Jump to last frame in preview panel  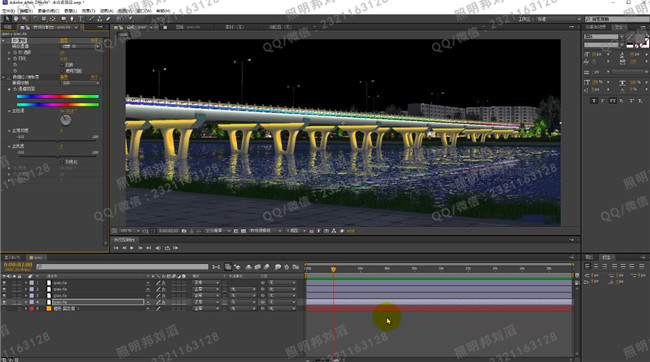coord(148,248)
